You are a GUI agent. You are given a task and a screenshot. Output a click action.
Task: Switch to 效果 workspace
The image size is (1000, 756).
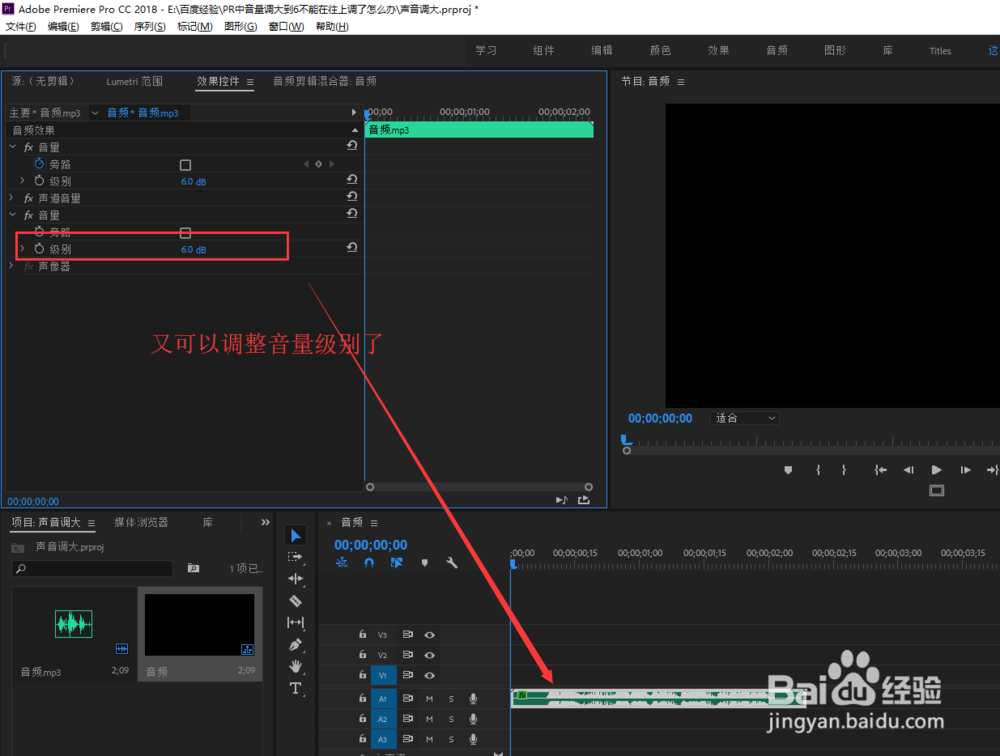pyautogui.click(x=718, y=50)
